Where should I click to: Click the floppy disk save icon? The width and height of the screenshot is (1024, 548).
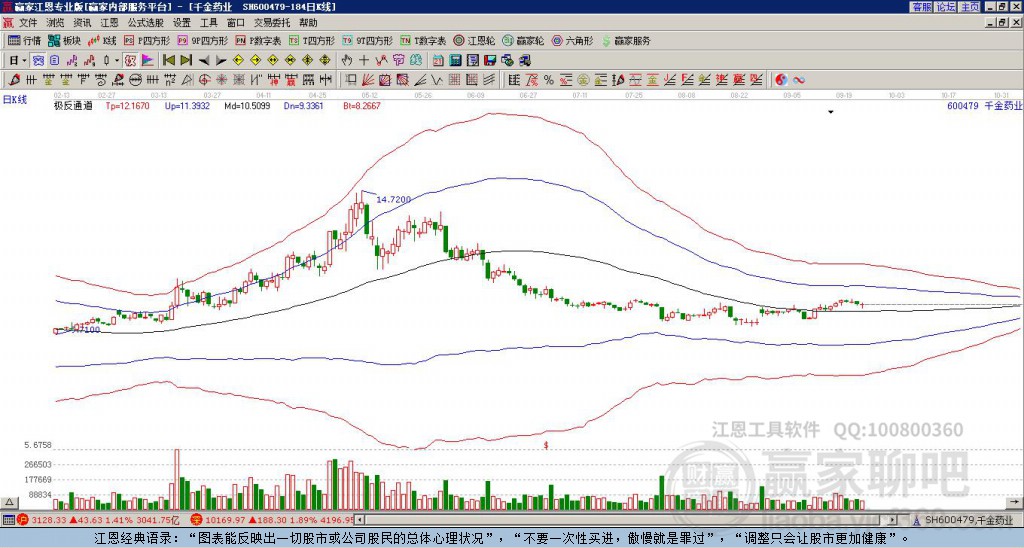click(490, 60)
